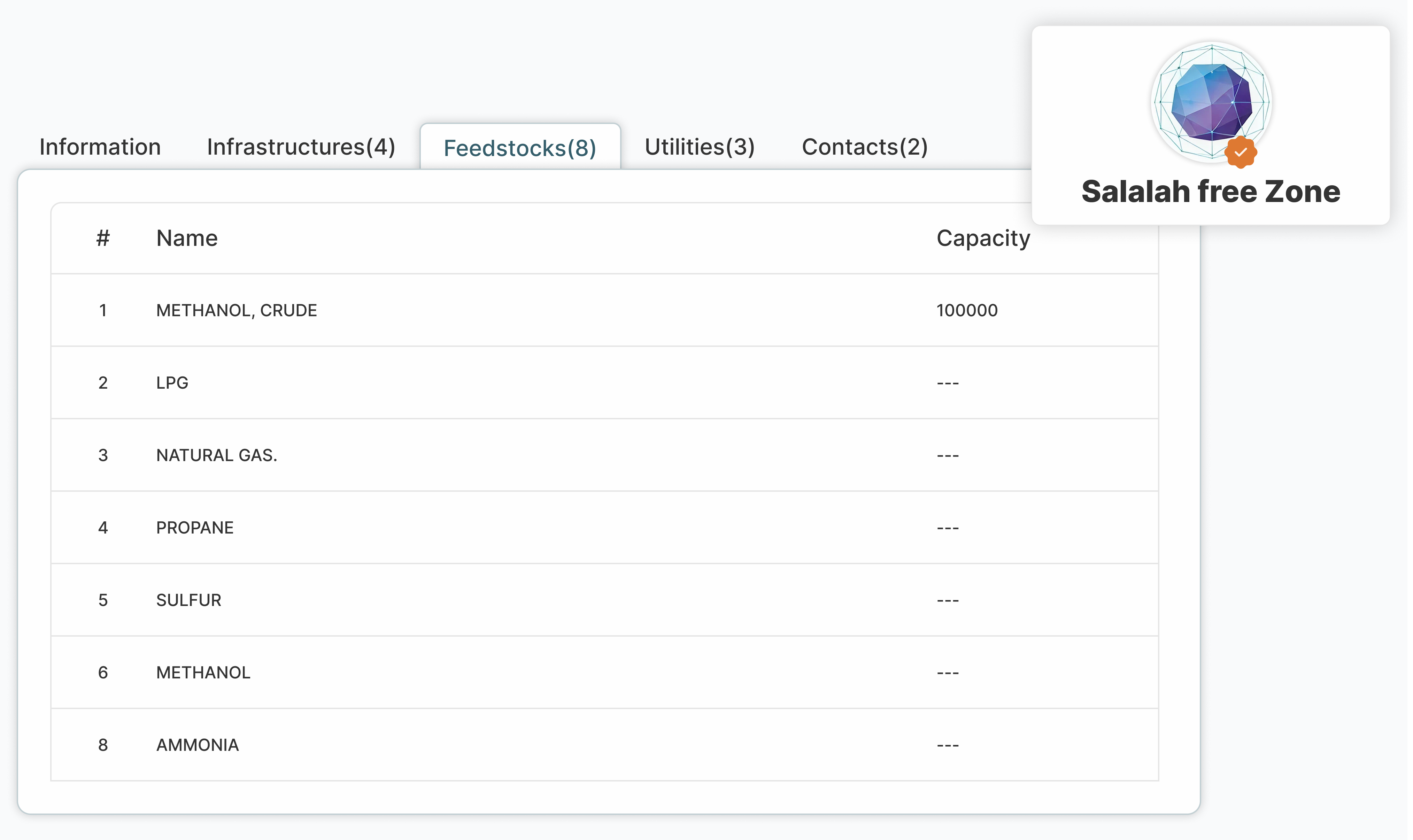Select the METHANOL, CRUDE row name
Screen dimensions: 1413x840
tap(237, 311)
